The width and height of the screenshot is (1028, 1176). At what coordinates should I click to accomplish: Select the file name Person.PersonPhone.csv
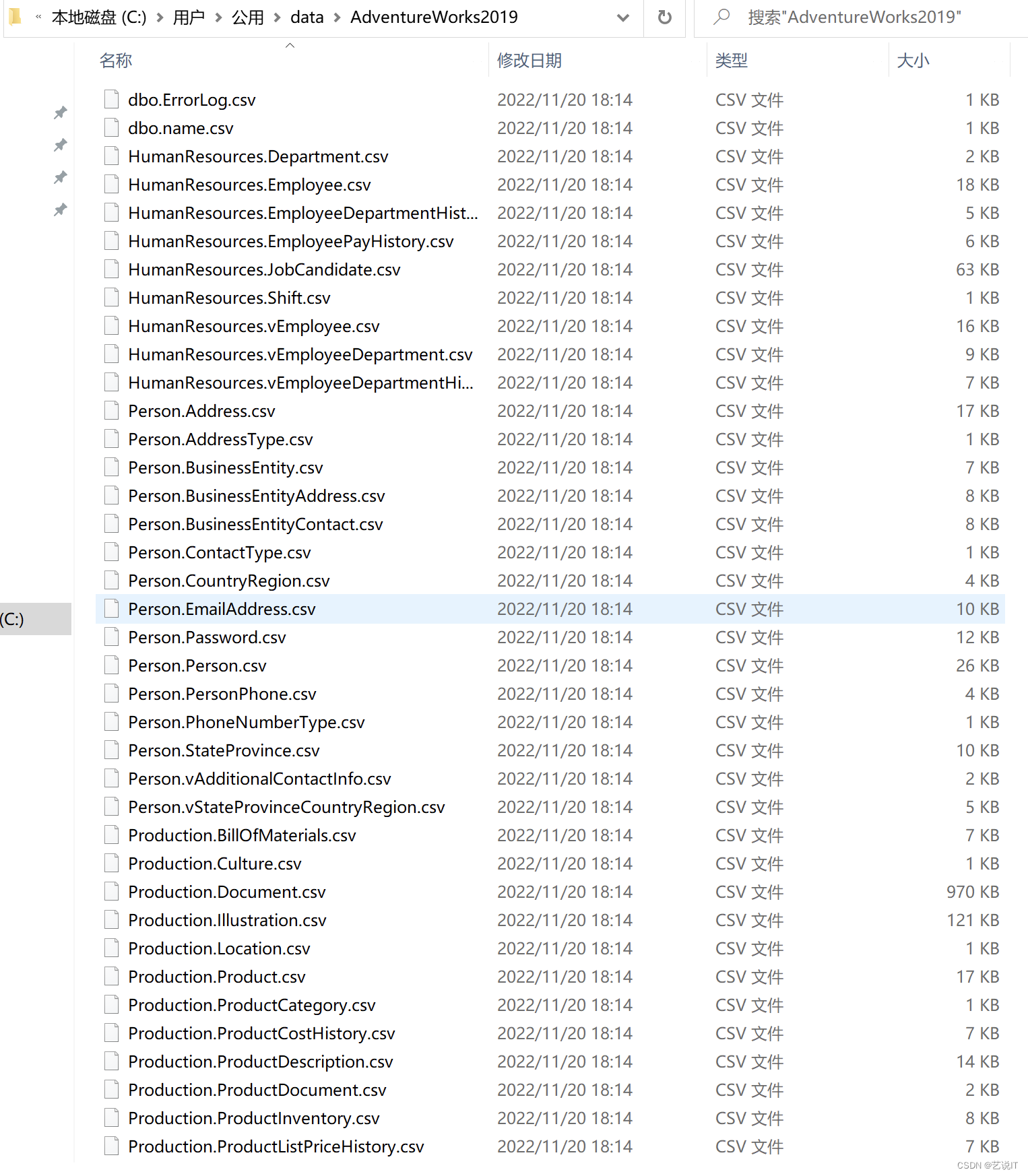pyautogui.click(x=222, y=694)
